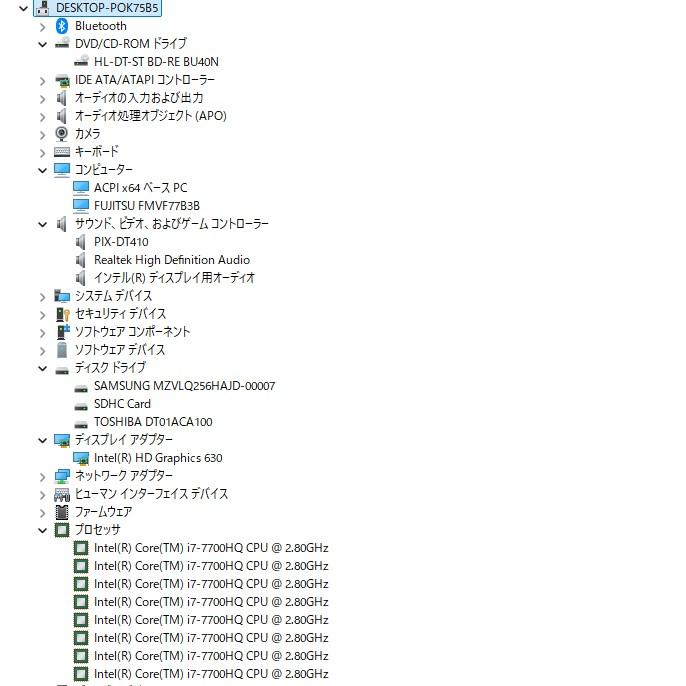Collapse the ディスク ドライブ category

pyautogui.click(x=42, y=368)
